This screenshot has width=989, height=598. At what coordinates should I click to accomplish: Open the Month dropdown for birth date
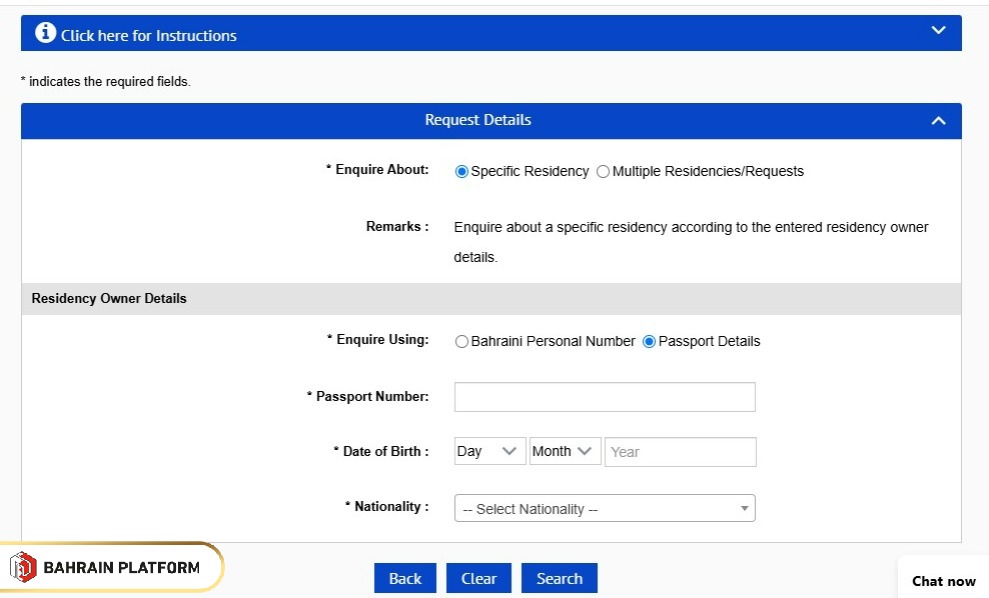coord(565,452)
